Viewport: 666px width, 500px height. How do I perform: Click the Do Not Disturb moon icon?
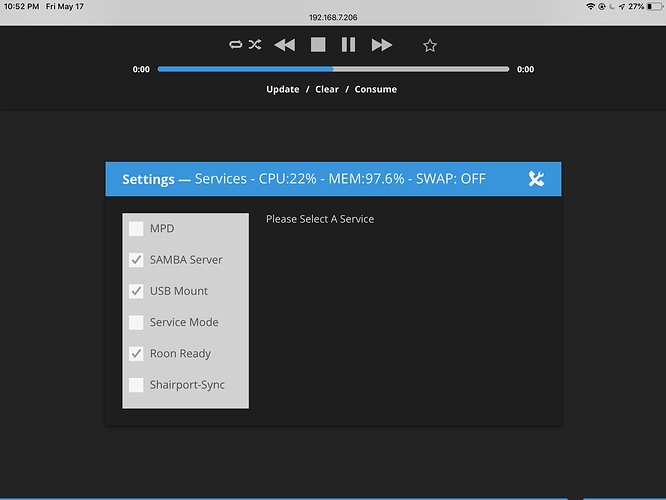pos(612,6)
